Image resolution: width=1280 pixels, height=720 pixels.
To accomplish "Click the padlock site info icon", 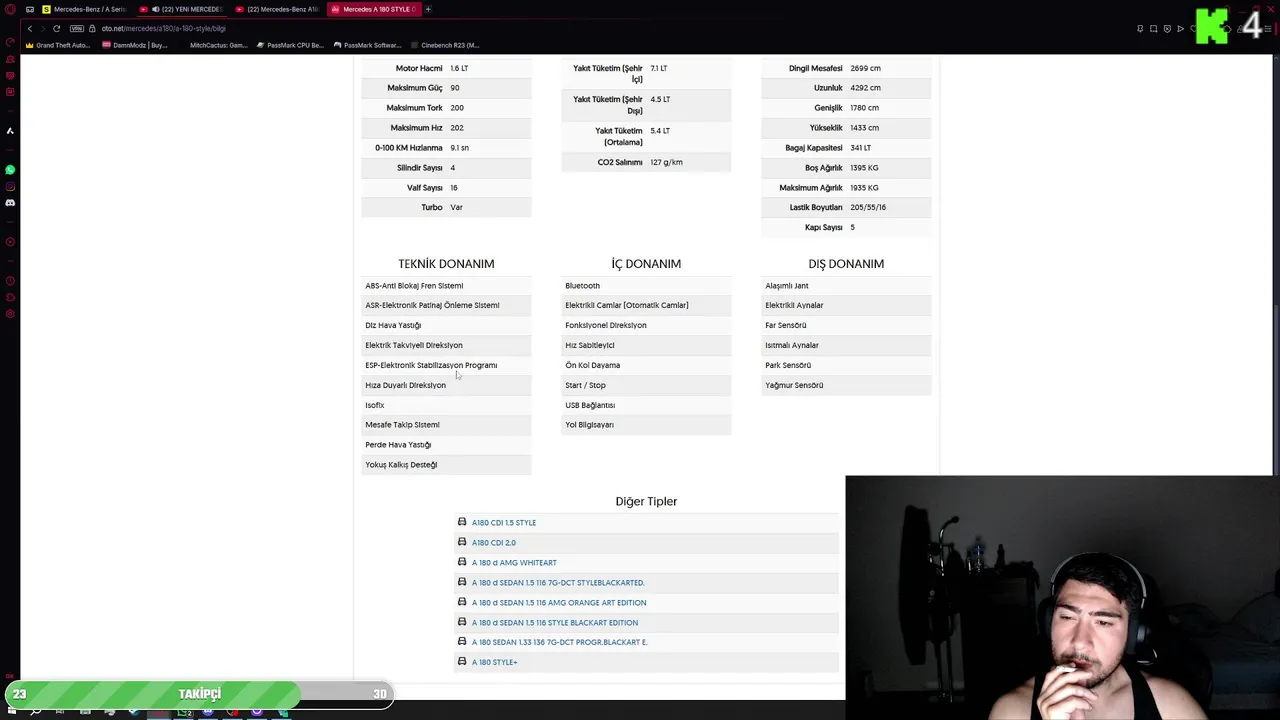I will click(92, 28).
